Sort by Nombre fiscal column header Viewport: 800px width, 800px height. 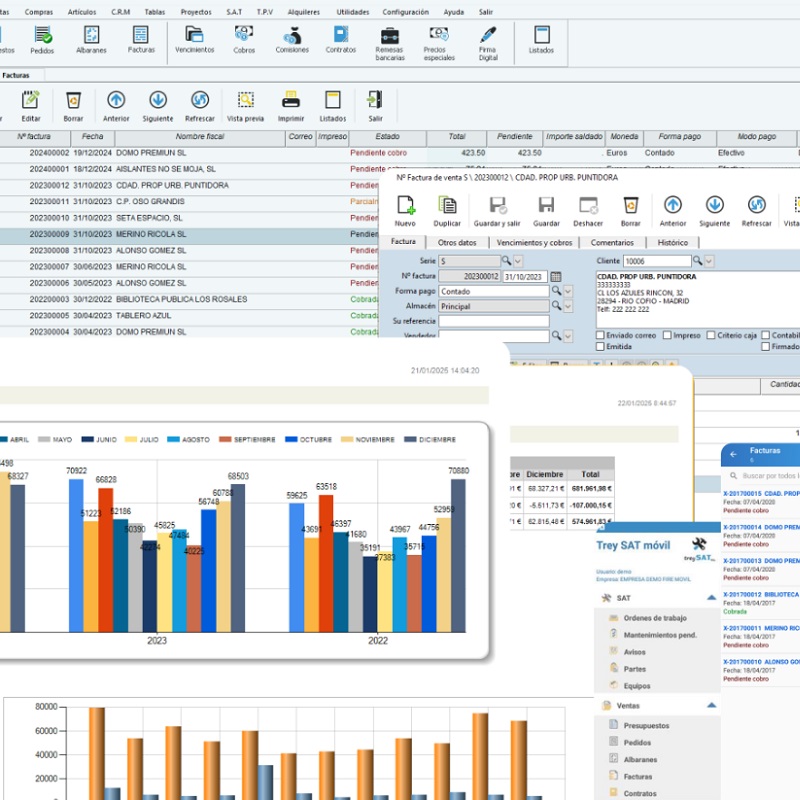[x=199, y=137]
